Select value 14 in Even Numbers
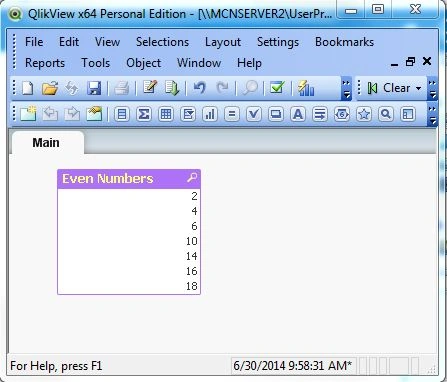The width and height of the screenshot is (447, 382). [129, 256]
